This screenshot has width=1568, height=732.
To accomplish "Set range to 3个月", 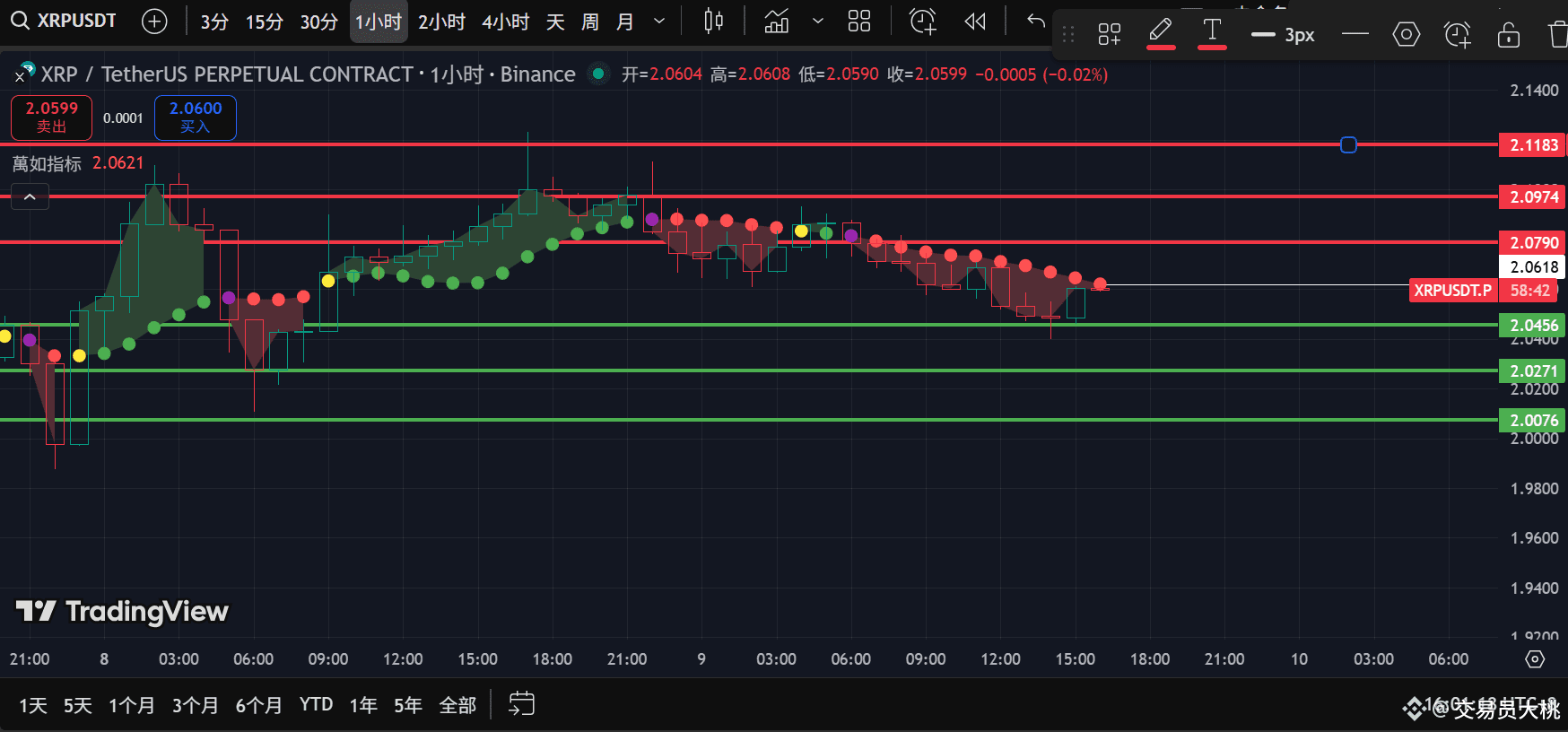I will point(195,706).
